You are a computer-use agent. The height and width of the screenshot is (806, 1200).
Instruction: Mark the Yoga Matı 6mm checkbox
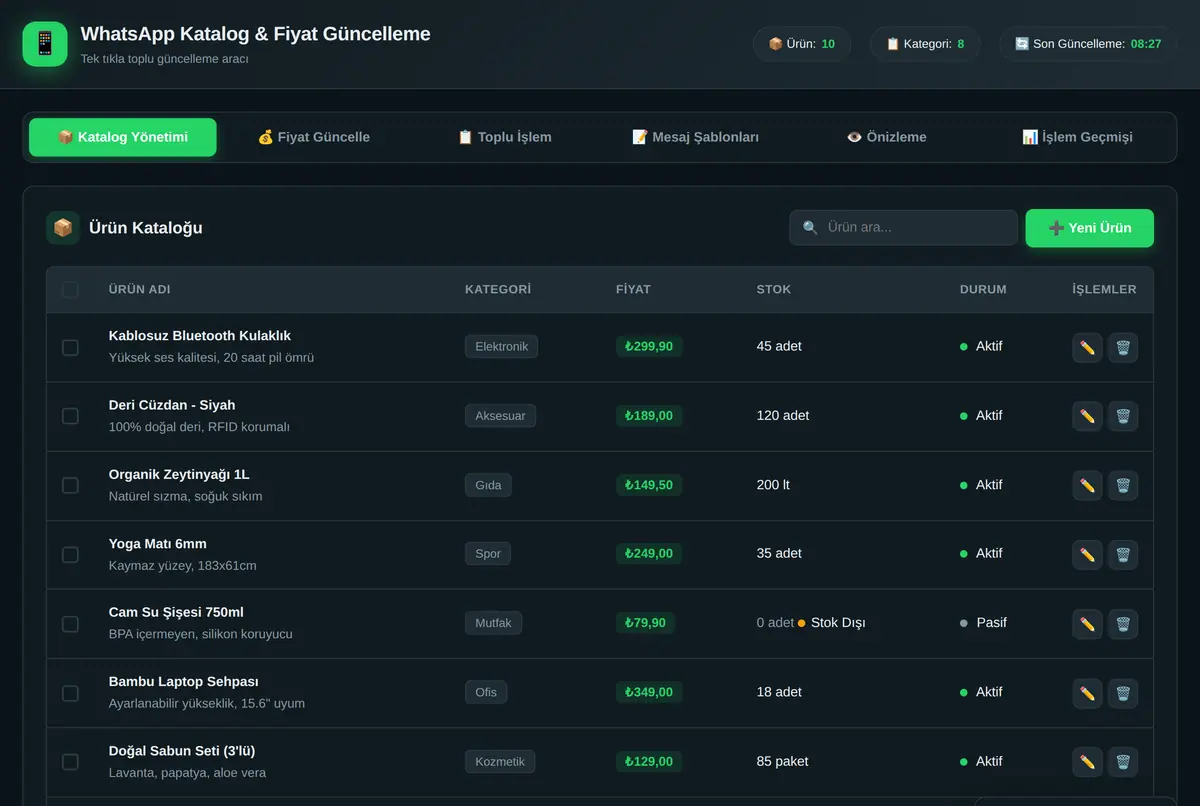point(70,554)
